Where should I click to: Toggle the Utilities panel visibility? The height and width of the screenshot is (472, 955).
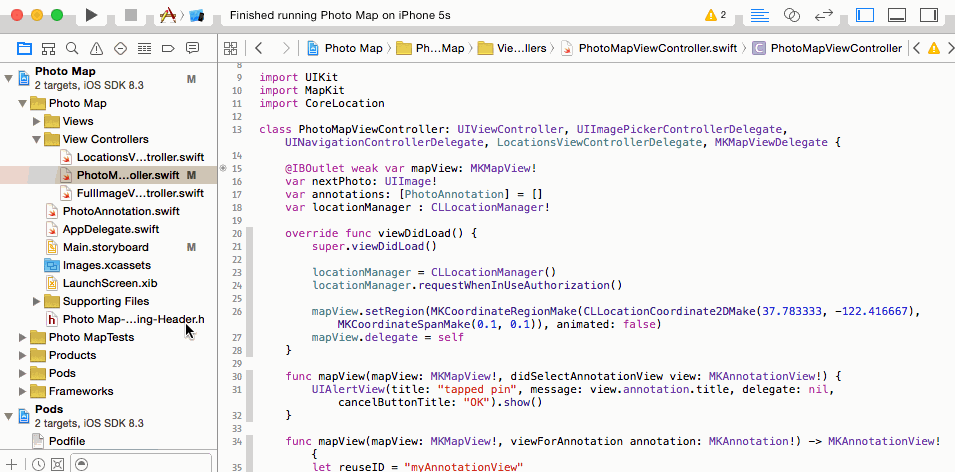click(929, 15)
